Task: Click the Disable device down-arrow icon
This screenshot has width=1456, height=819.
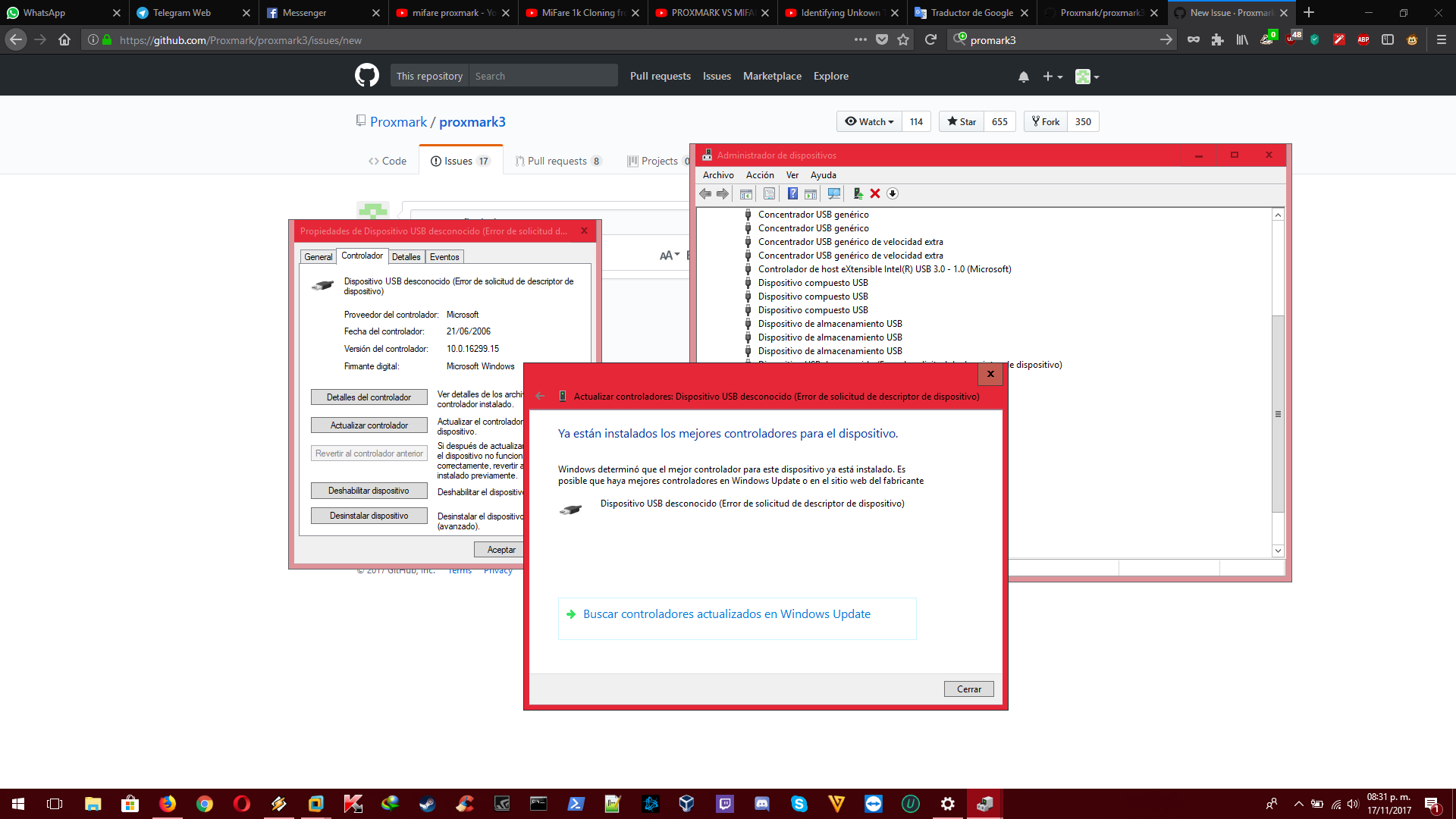Action: click(x=893, y=193)
